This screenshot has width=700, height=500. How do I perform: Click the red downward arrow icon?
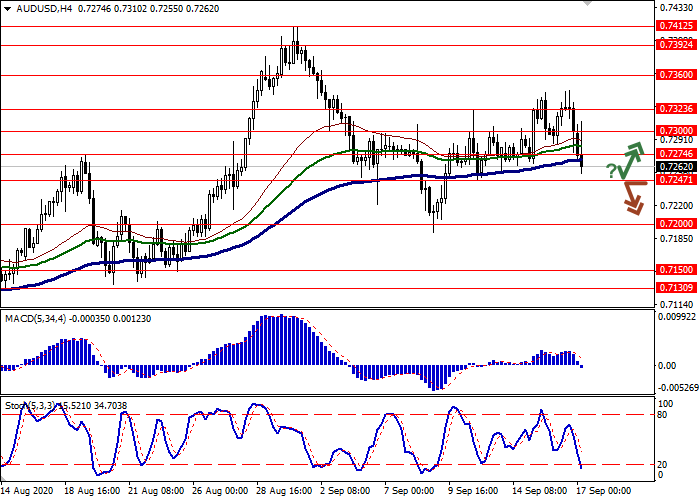coord(632,197)
